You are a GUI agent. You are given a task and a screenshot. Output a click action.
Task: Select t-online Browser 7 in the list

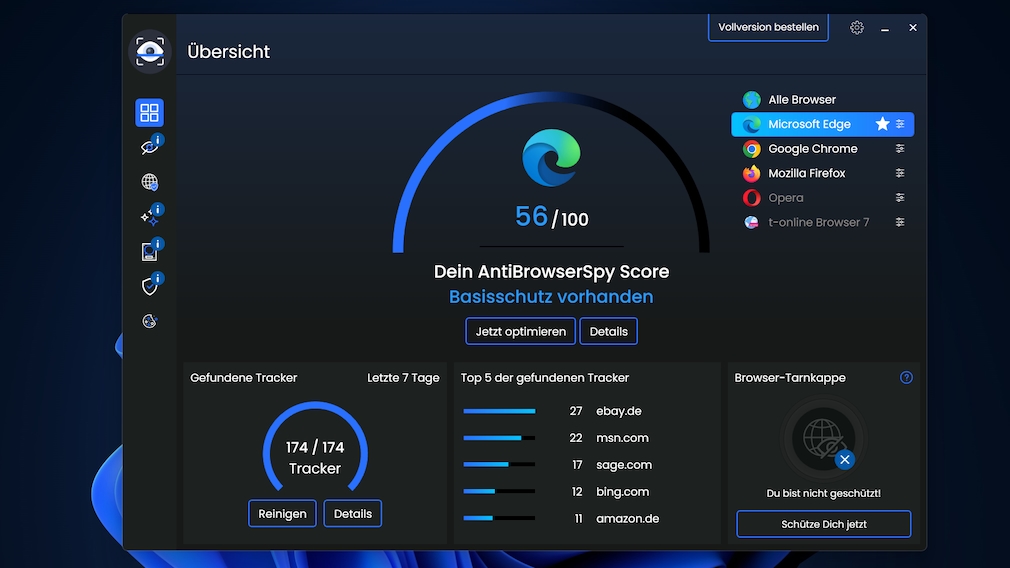coord(823,222)
